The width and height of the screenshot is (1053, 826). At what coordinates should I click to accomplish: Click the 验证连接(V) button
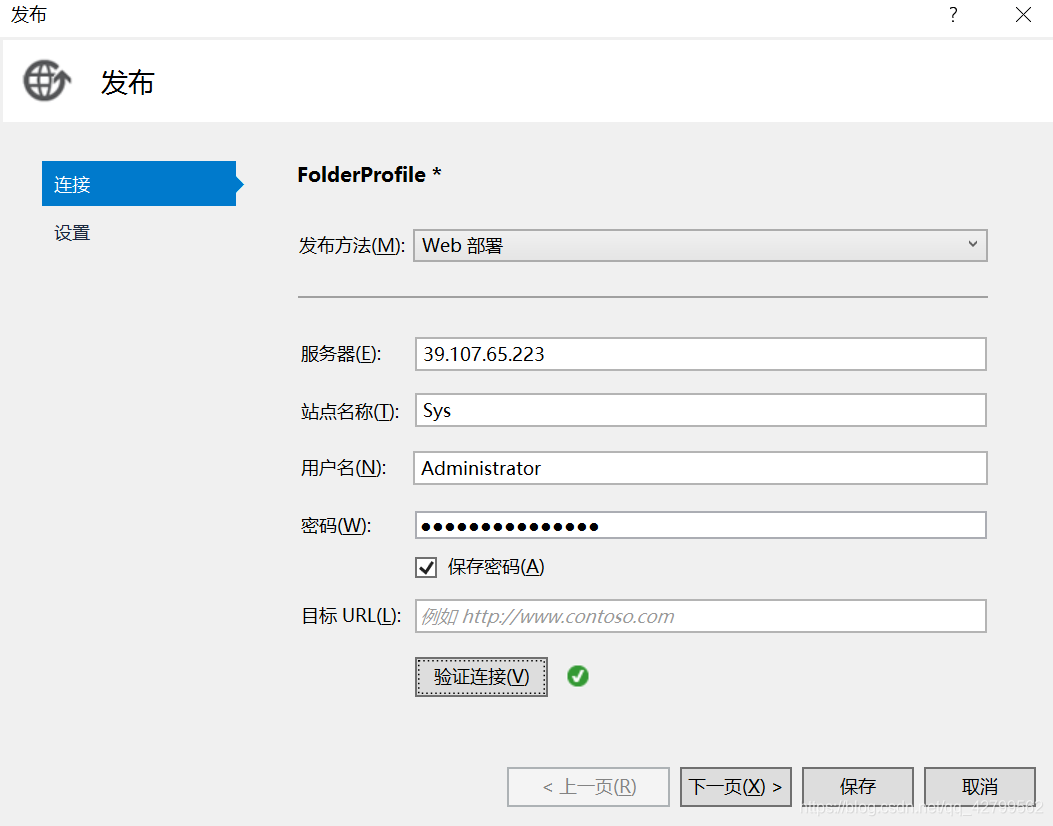[x=481, y=676]
